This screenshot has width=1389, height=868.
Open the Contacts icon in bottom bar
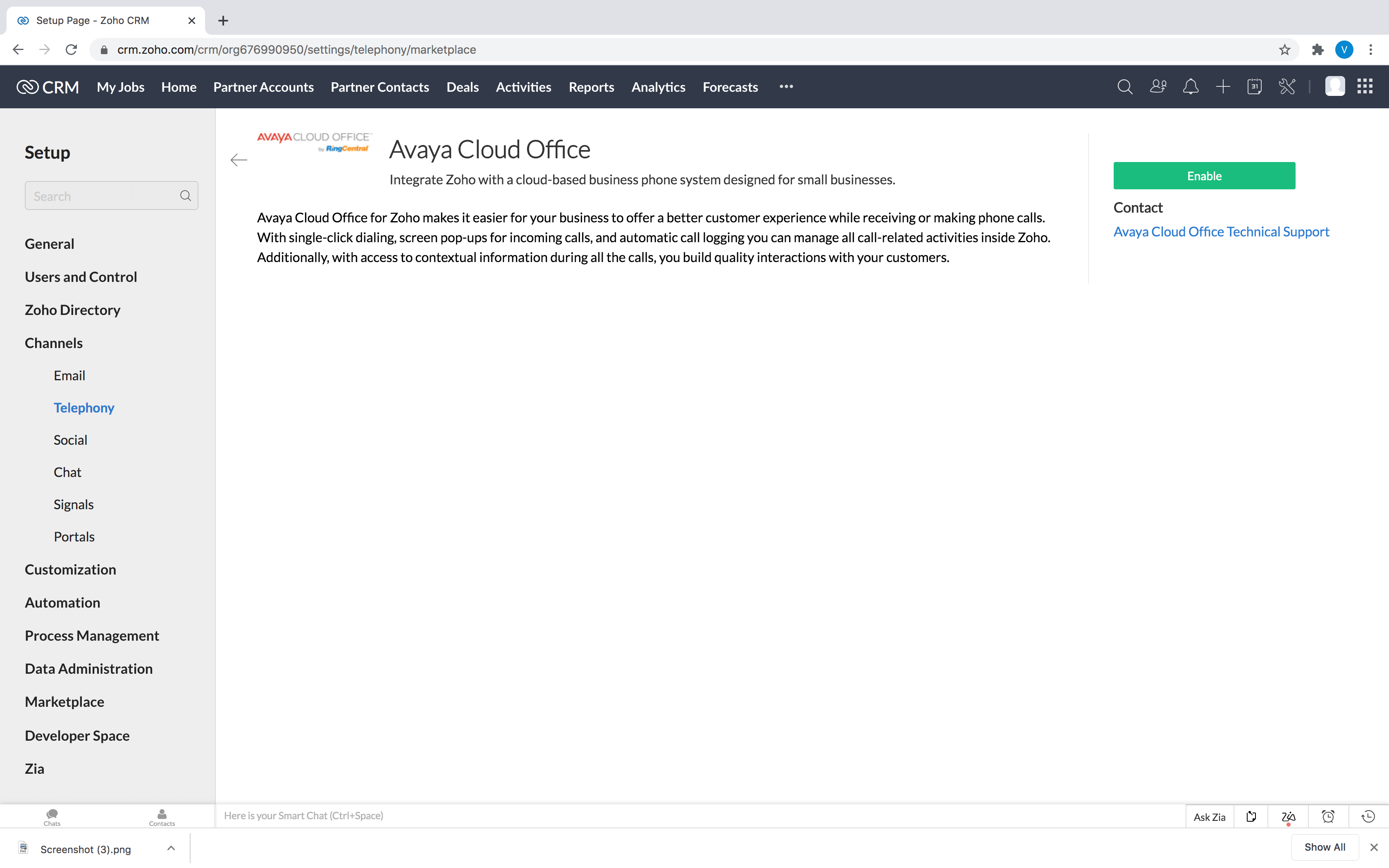[162, 817]
